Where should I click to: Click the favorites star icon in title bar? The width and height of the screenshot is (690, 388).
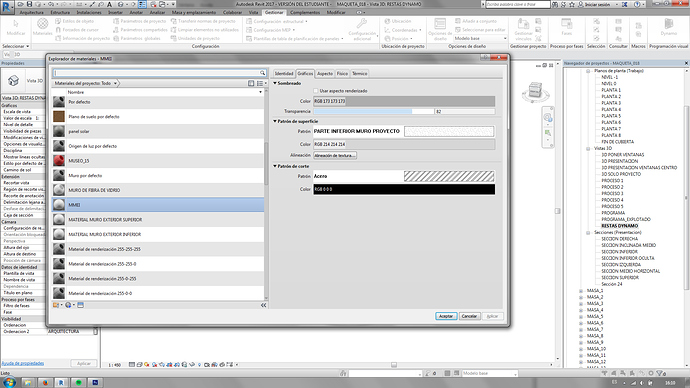click(x=572, y=4)
